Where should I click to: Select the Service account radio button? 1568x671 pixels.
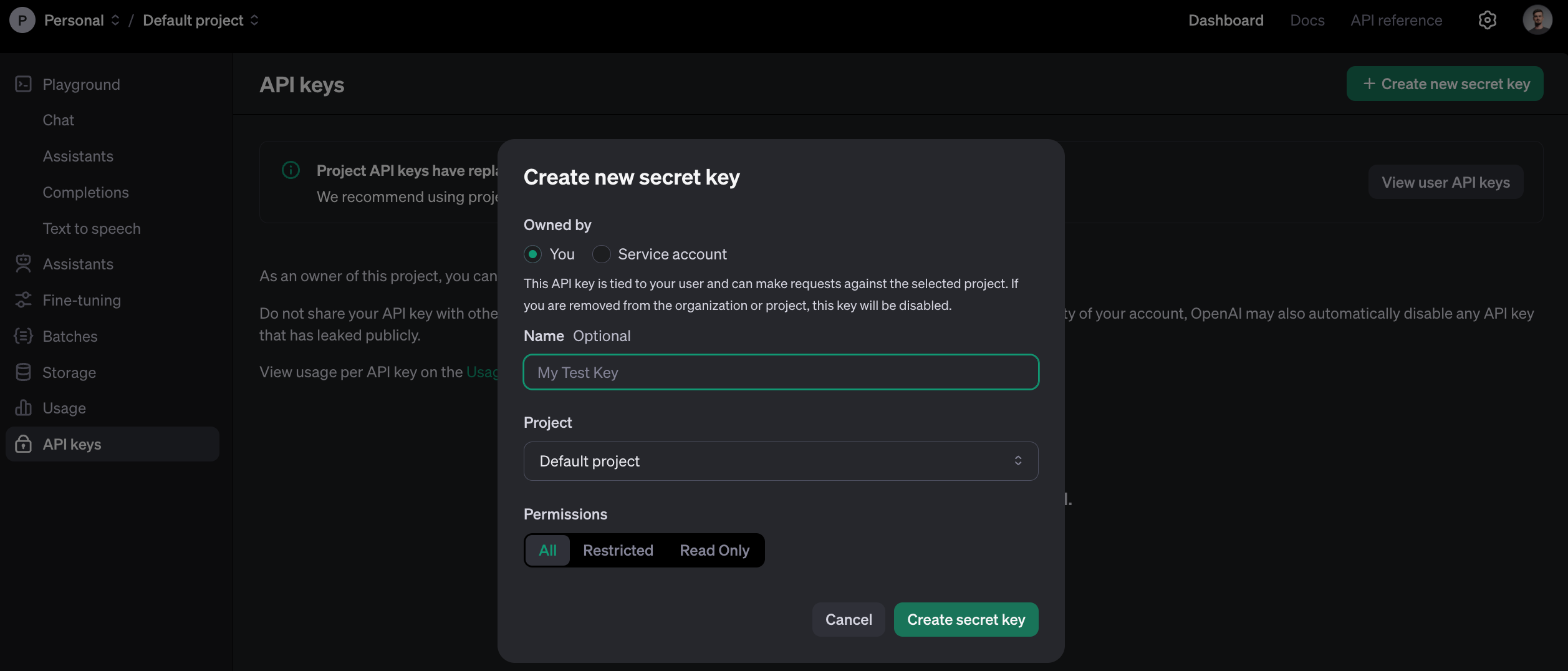coord(601,254)
